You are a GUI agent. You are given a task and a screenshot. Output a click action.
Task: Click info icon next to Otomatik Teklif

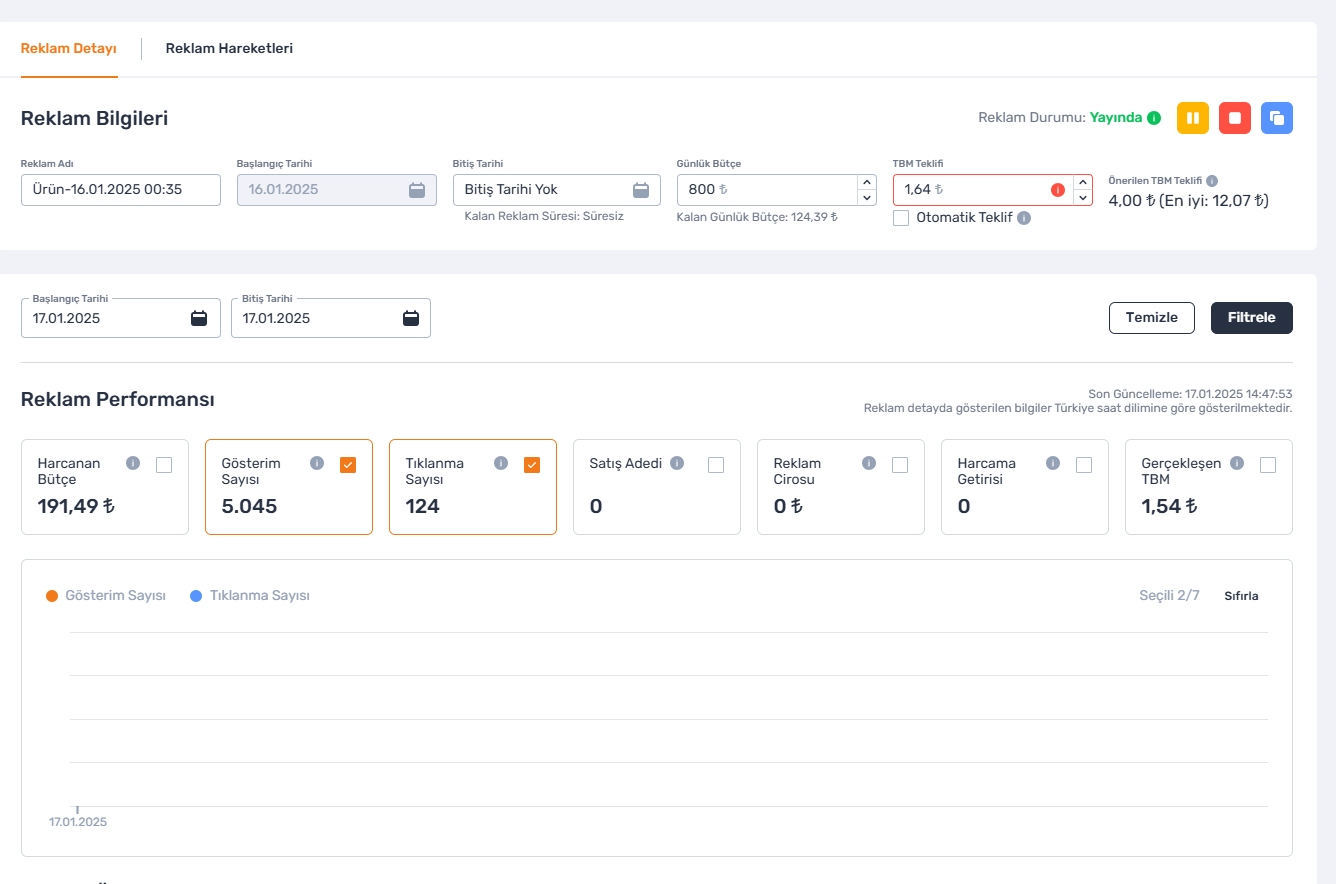tap(1024, 218)
